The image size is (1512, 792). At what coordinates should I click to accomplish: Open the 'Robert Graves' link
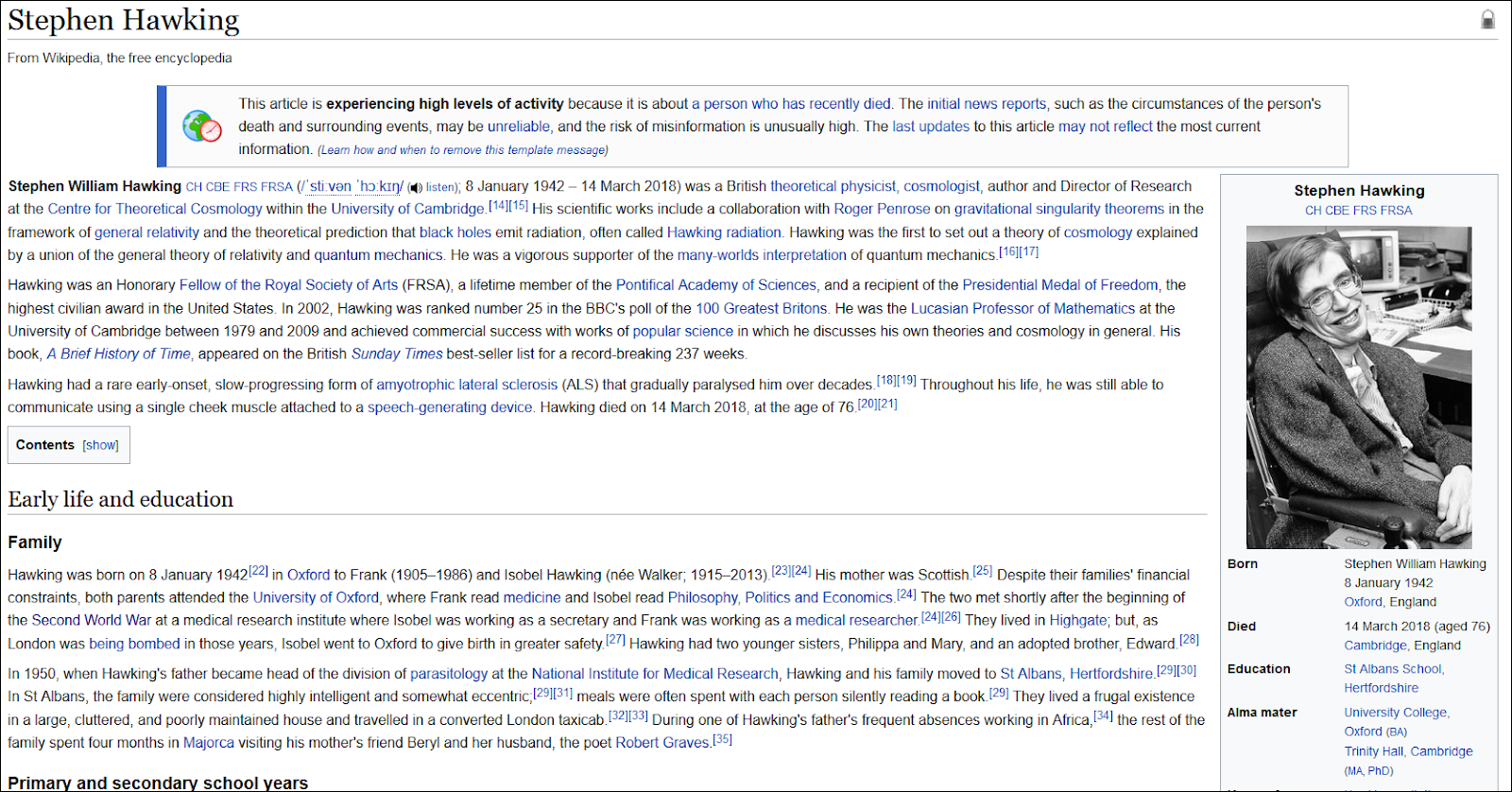[662, 744]
